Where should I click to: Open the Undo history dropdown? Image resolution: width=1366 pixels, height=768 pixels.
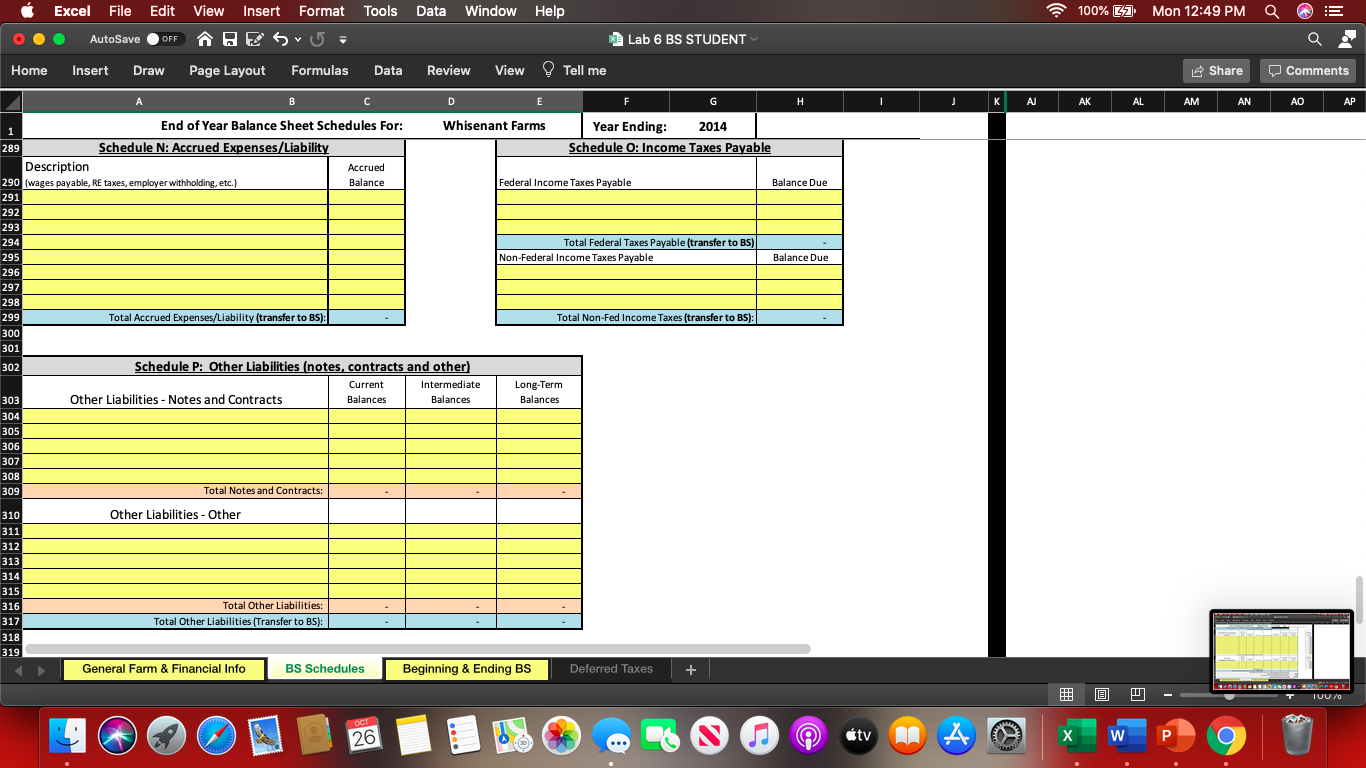pos(298,38)
